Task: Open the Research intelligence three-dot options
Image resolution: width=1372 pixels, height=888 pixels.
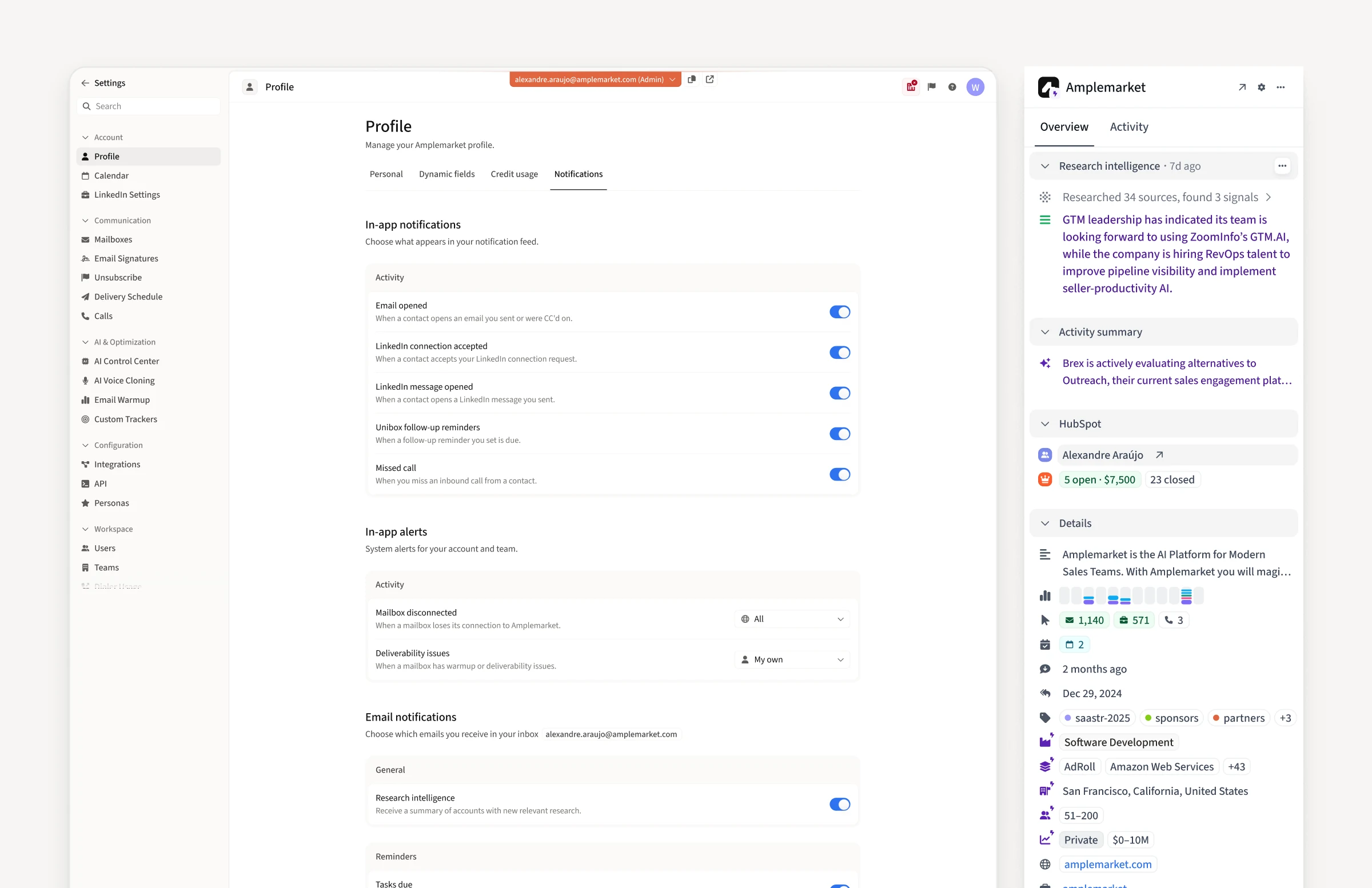Action: (x=1282, y=166)
